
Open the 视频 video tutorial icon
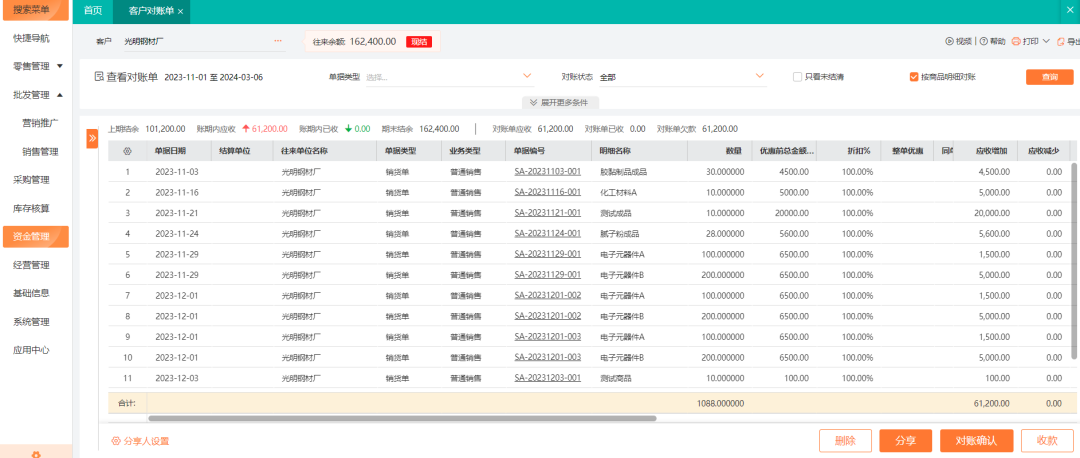click(949, 41)
